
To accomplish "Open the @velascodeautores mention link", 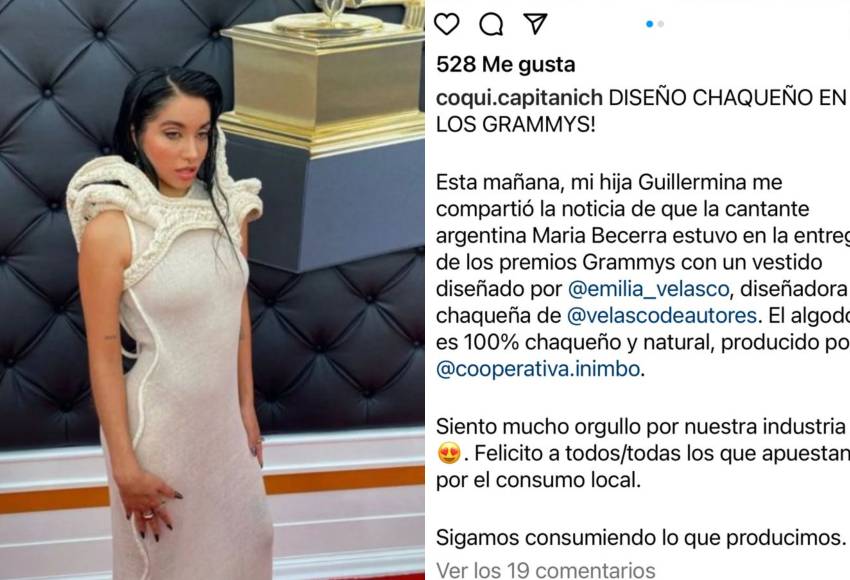I will 661,315.
